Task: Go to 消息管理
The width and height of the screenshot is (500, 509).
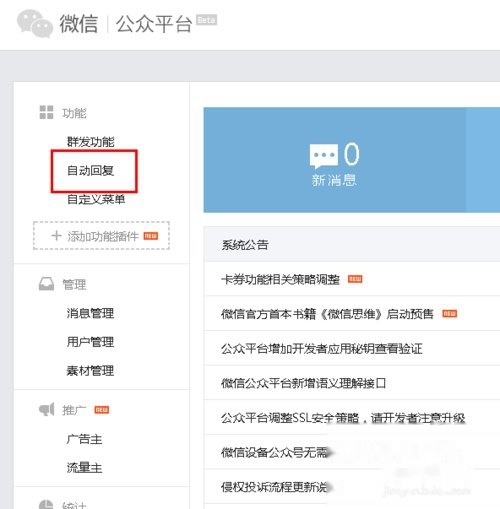Action: coord(90,313)
